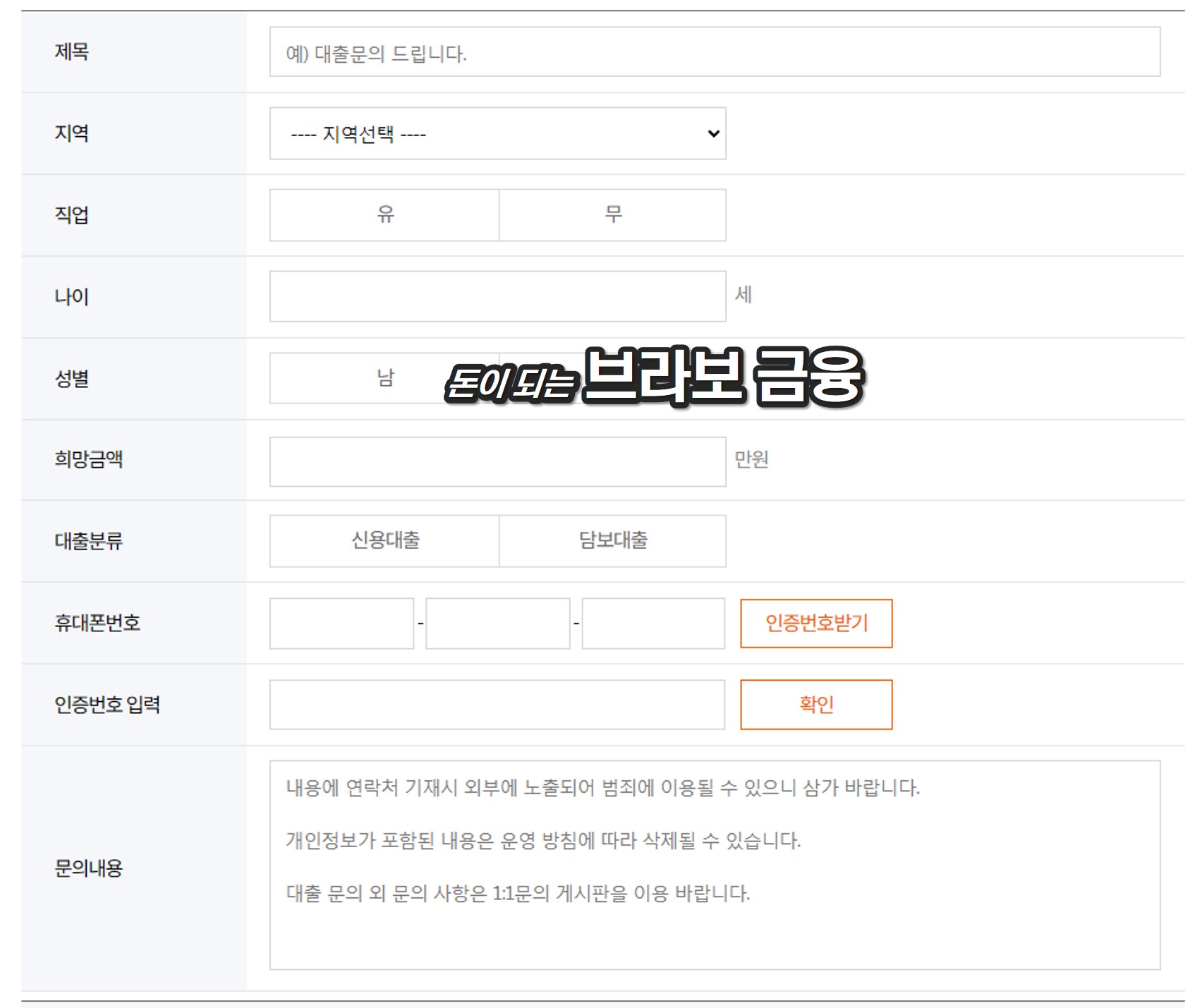Click the 문의내용 row label

89,868
